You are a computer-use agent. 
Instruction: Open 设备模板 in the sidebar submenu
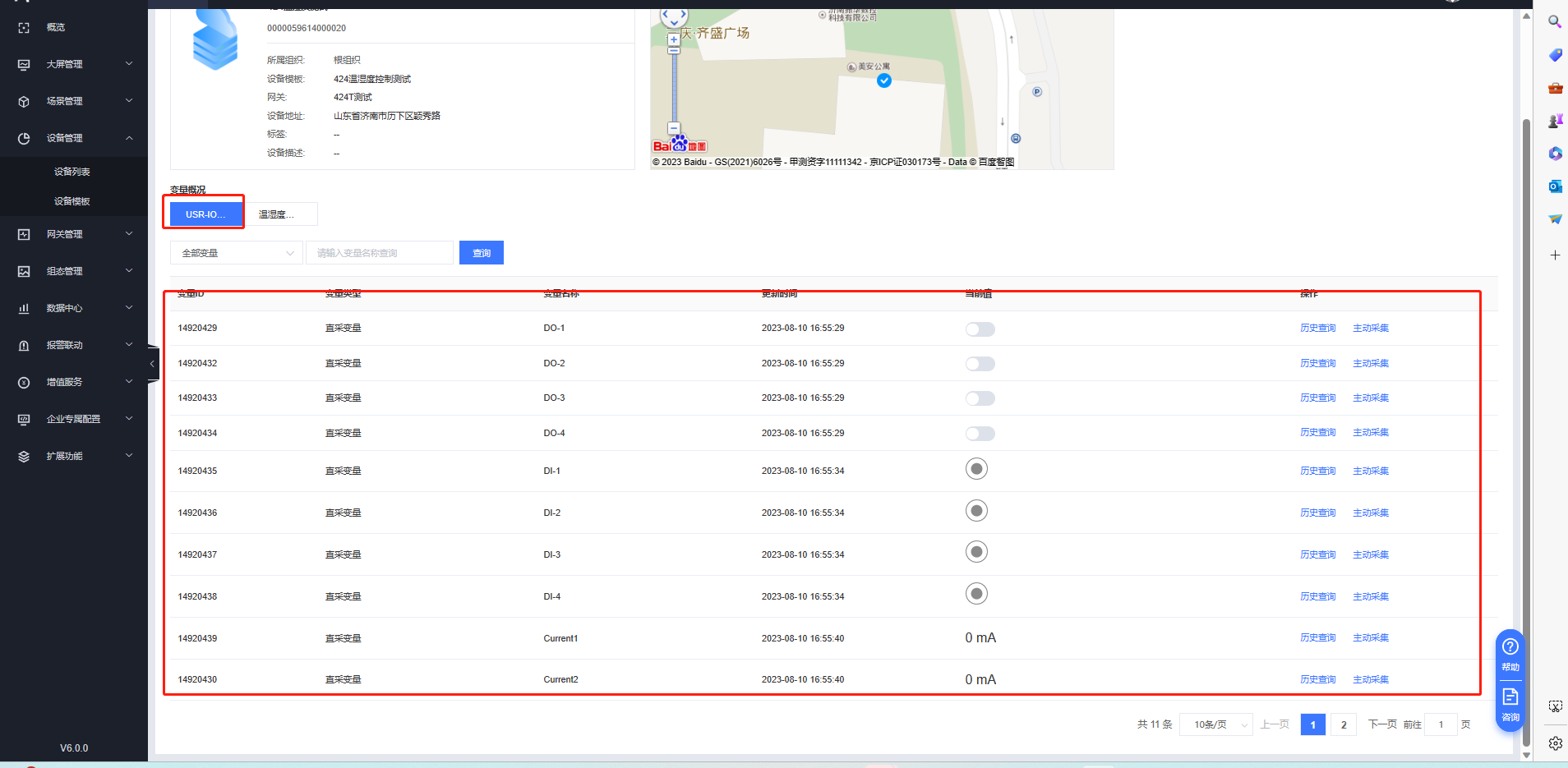[x=72, y=201]
